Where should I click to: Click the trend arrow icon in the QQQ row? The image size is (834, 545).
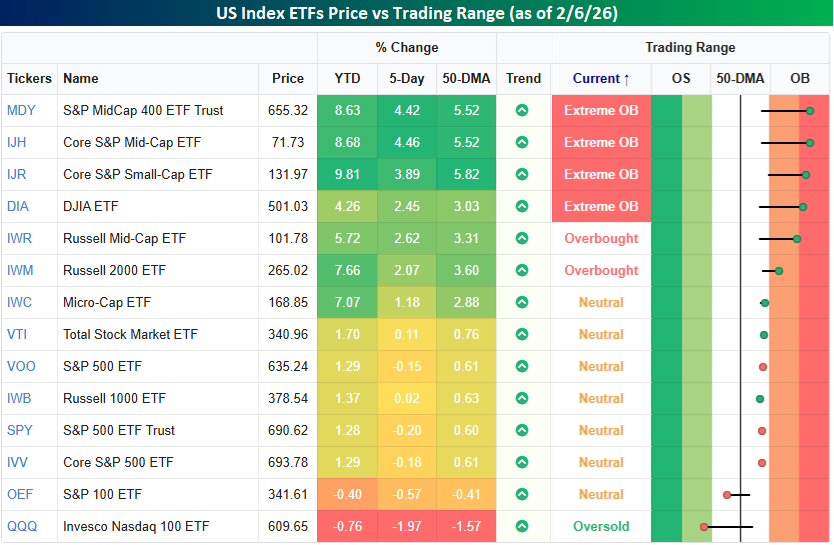coord(522,526)
